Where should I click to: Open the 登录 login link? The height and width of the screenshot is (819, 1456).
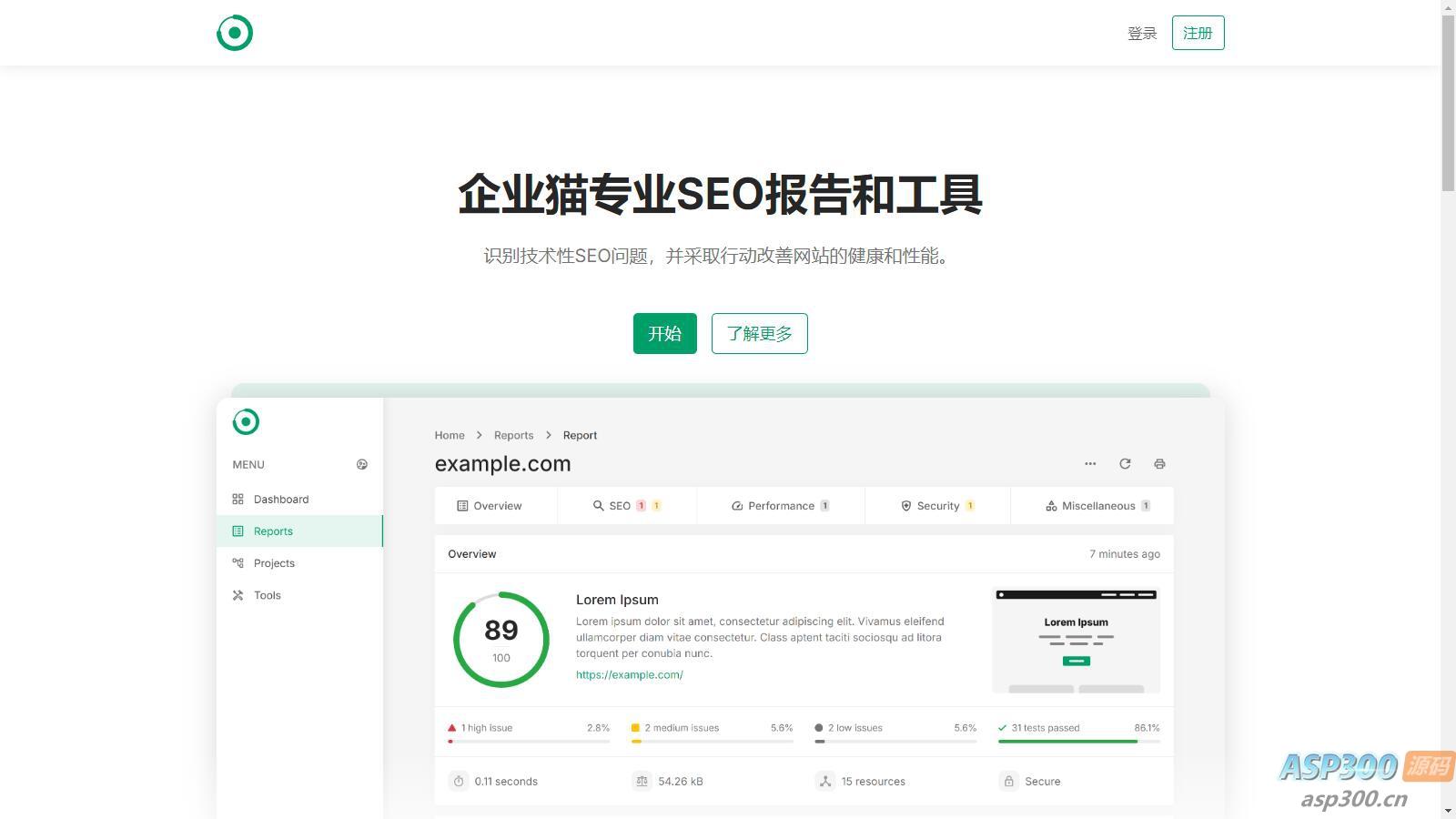(1141, 34)
